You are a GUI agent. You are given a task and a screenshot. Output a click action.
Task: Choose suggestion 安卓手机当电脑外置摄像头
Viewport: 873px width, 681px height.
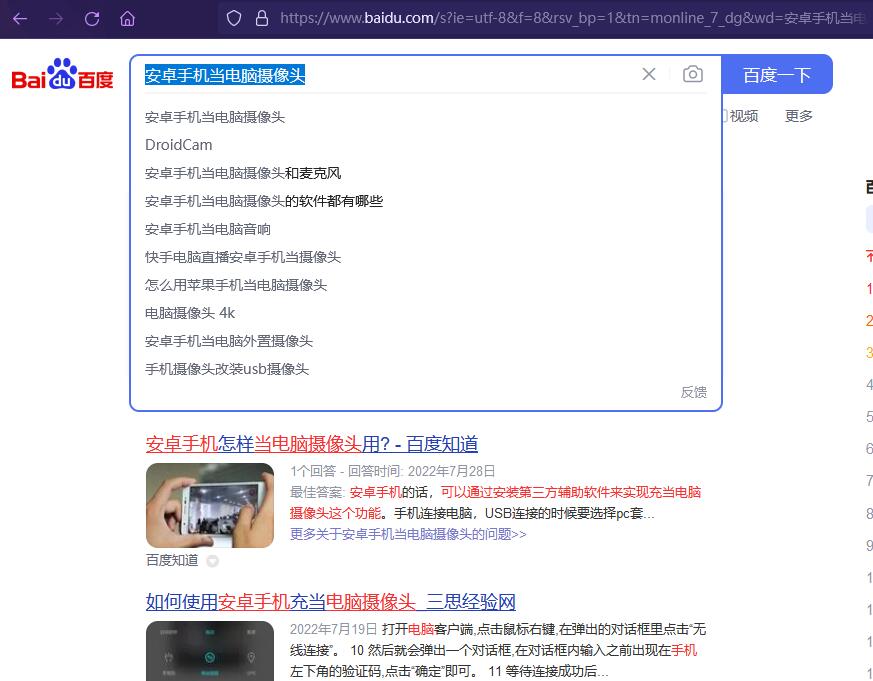pyautogui.click(x=229, y=341)
